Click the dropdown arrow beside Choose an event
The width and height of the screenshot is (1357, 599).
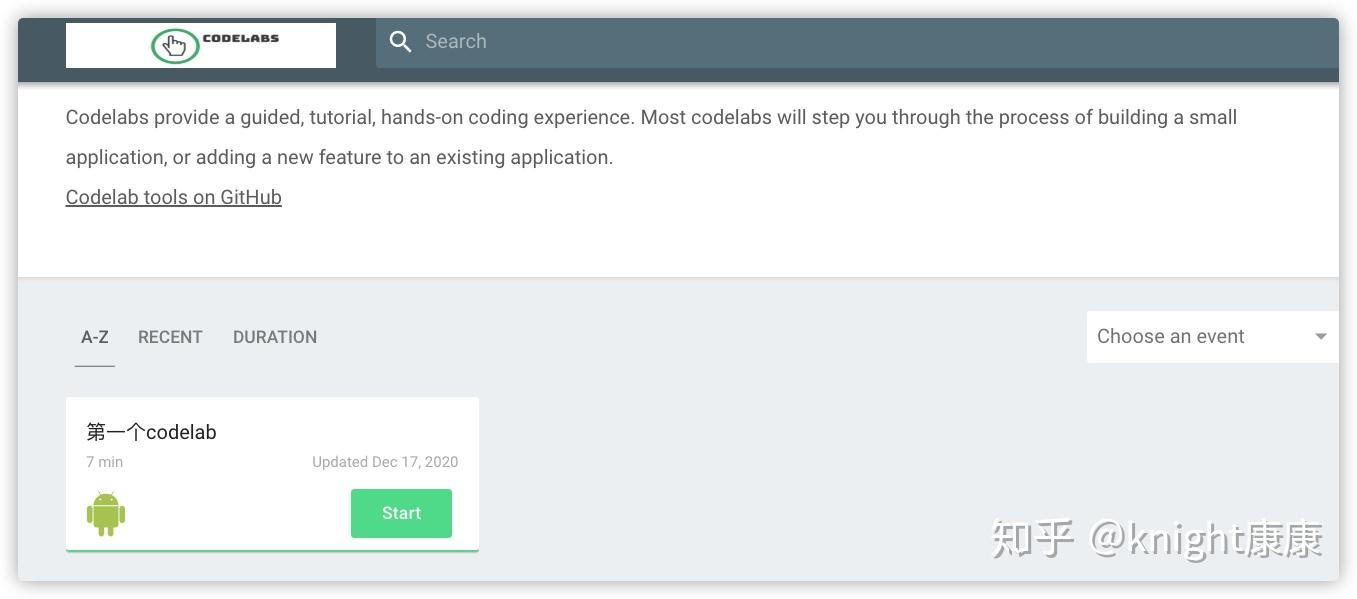point(1320,337)
